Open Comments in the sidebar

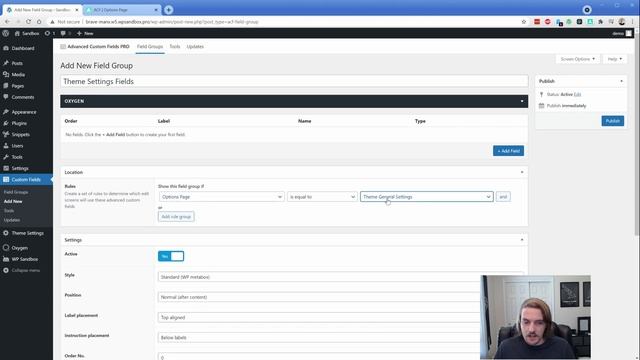[22, 97]
